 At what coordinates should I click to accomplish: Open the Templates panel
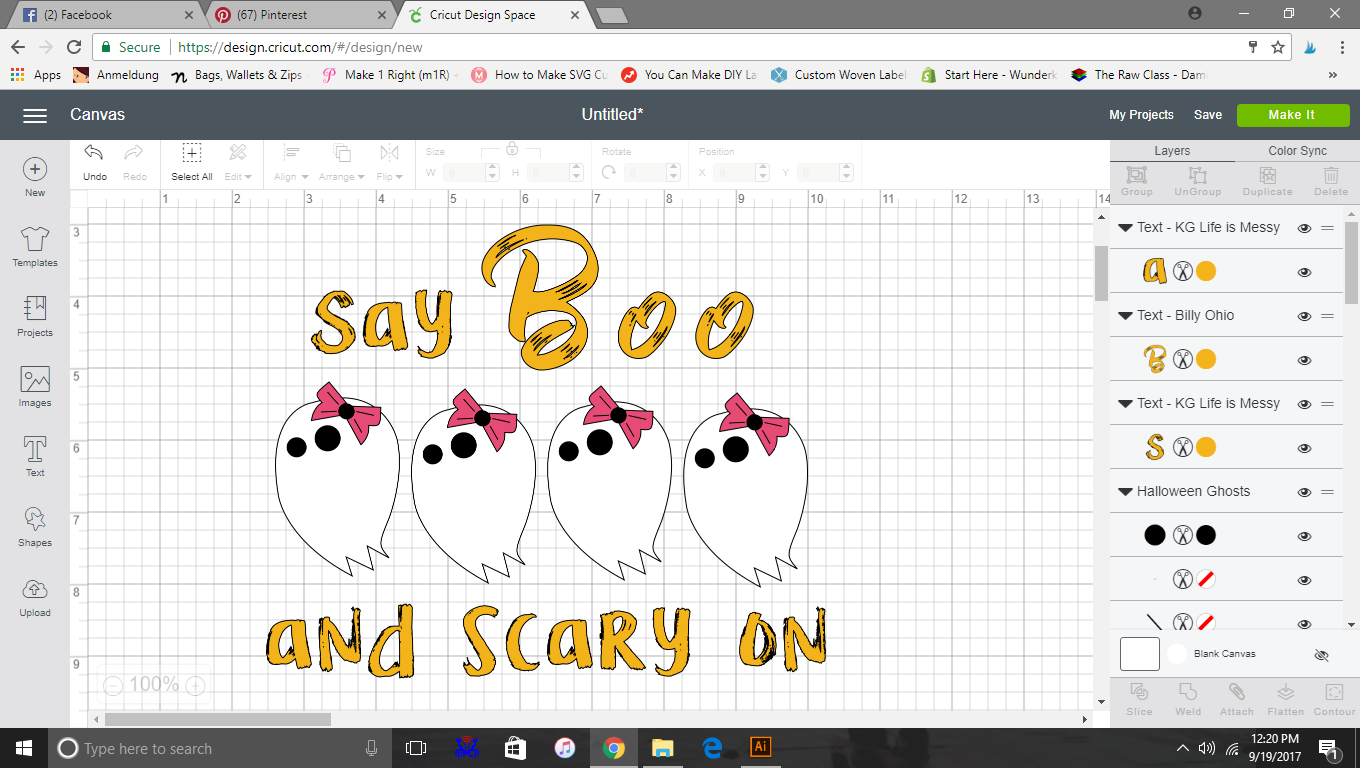pos(35,246)
